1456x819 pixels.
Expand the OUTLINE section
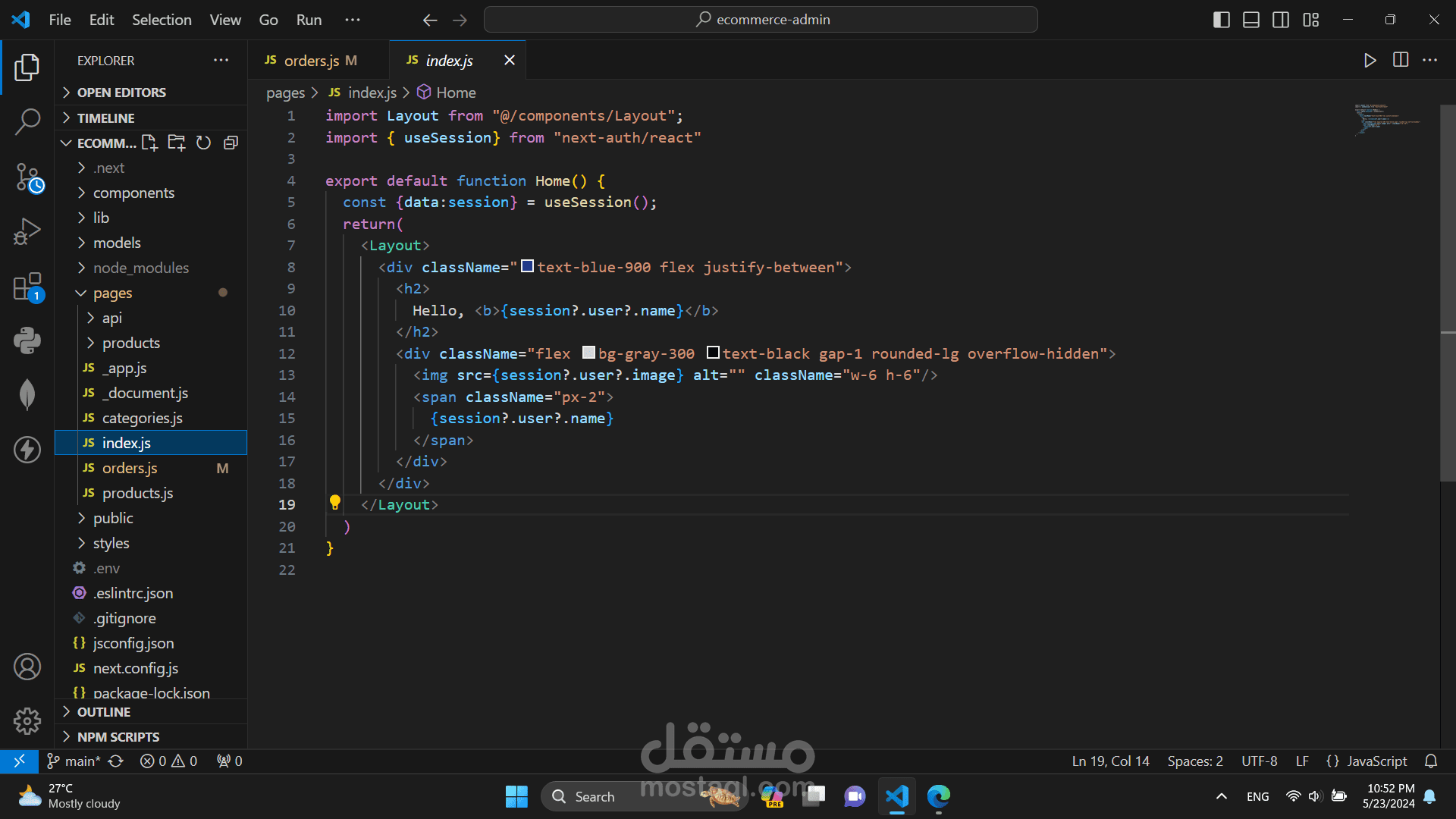point(104,712)
